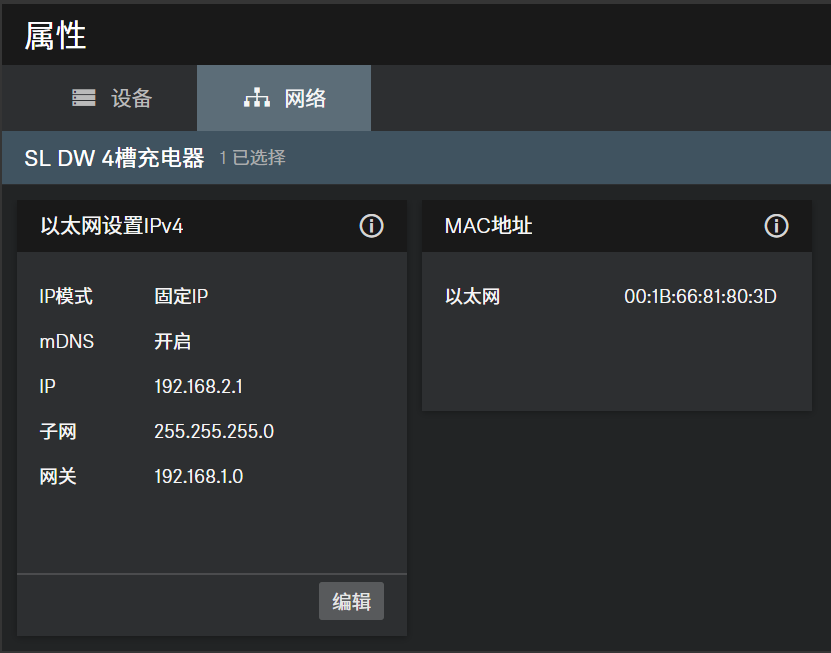This screenshot has width=831, height=653.
Task: Select the subnet mask 255.255.255.0
Action: tap(214, 431)
